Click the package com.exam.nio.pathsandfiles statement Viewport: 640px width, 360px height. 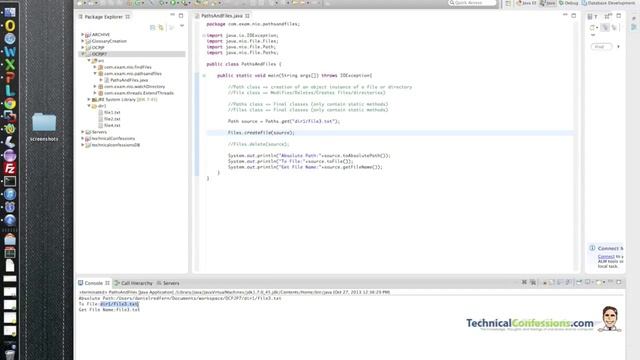253,24
